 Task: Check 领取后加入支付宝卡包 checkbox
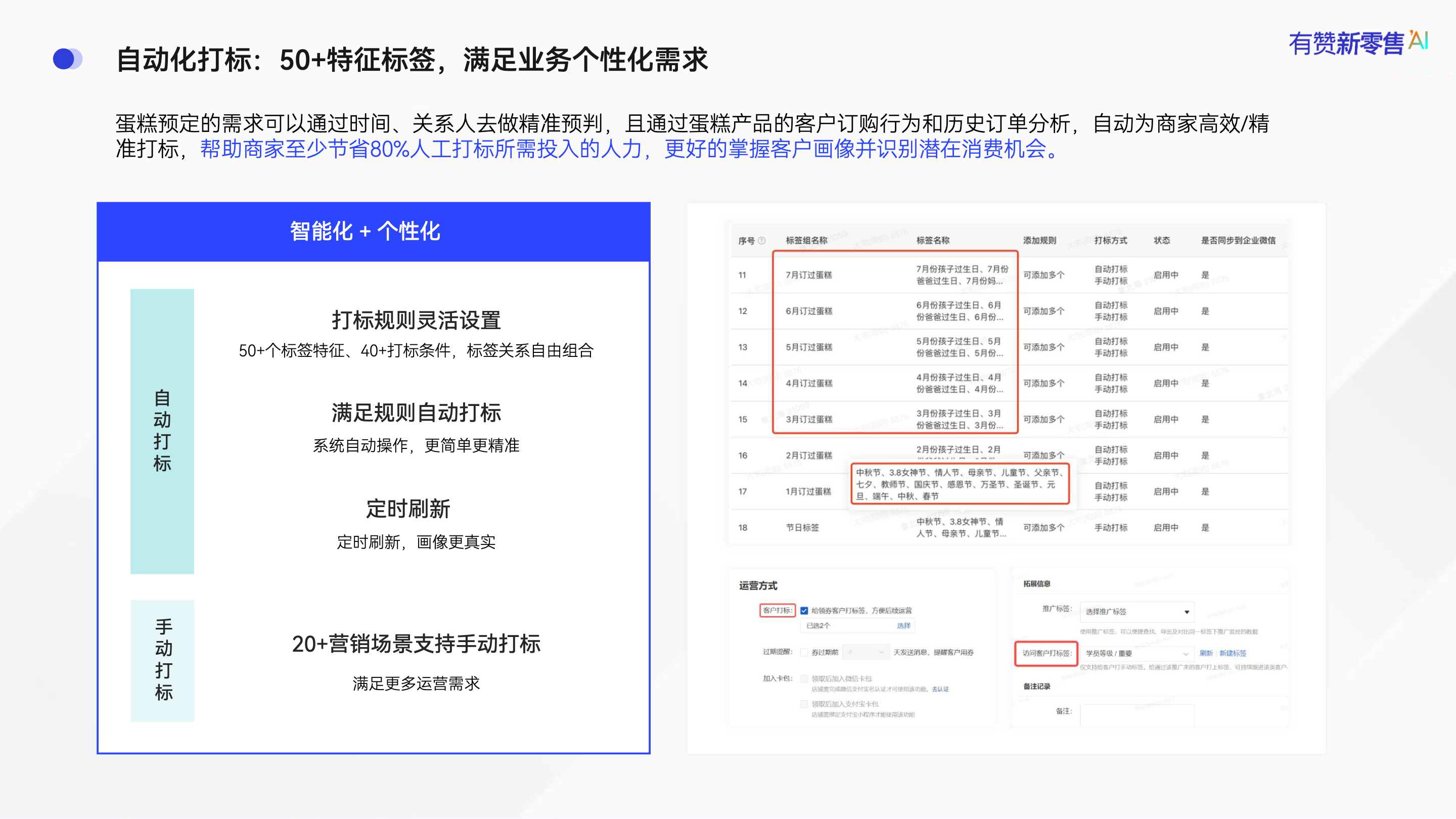(804, 704)
